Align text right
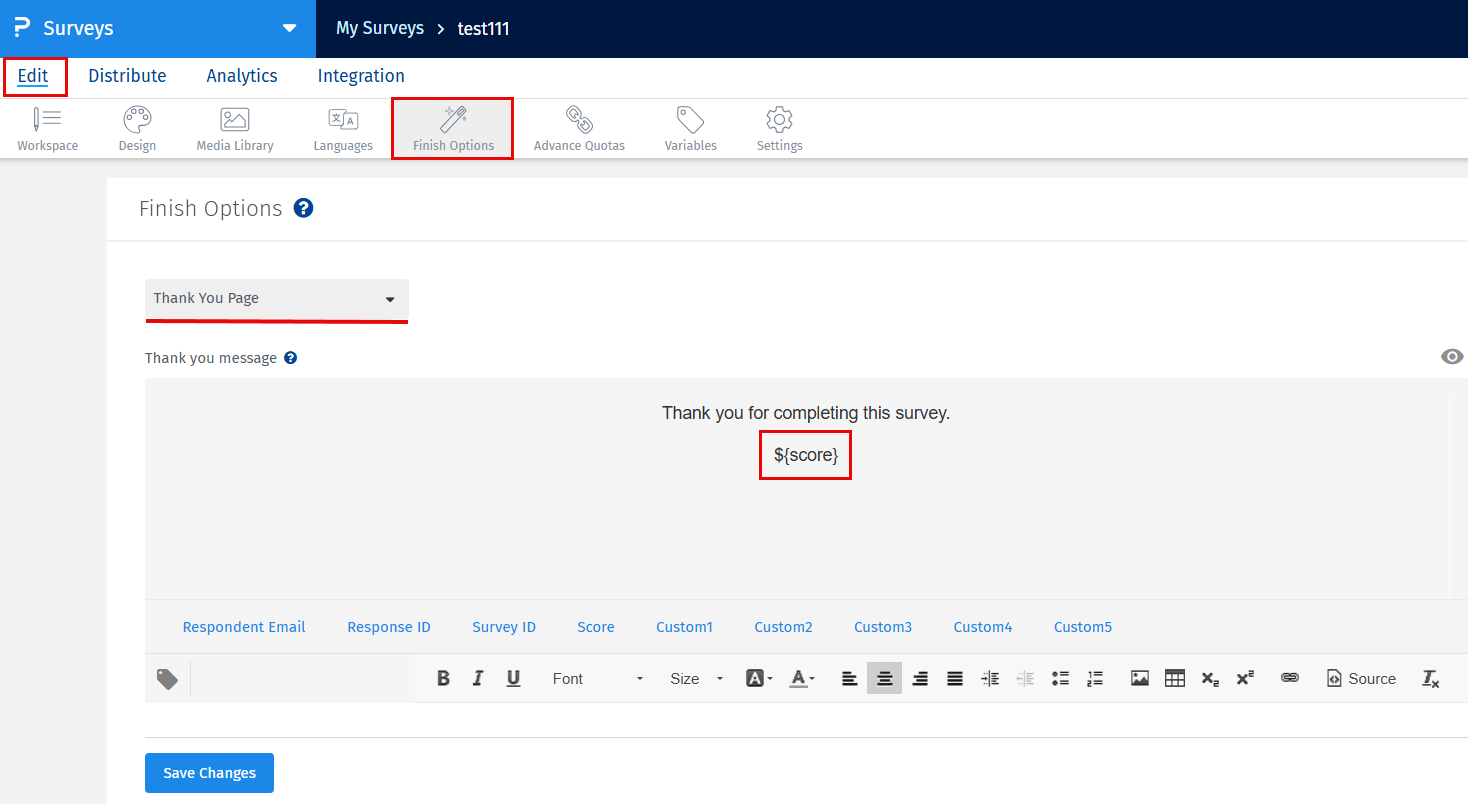 coord(920,678)
